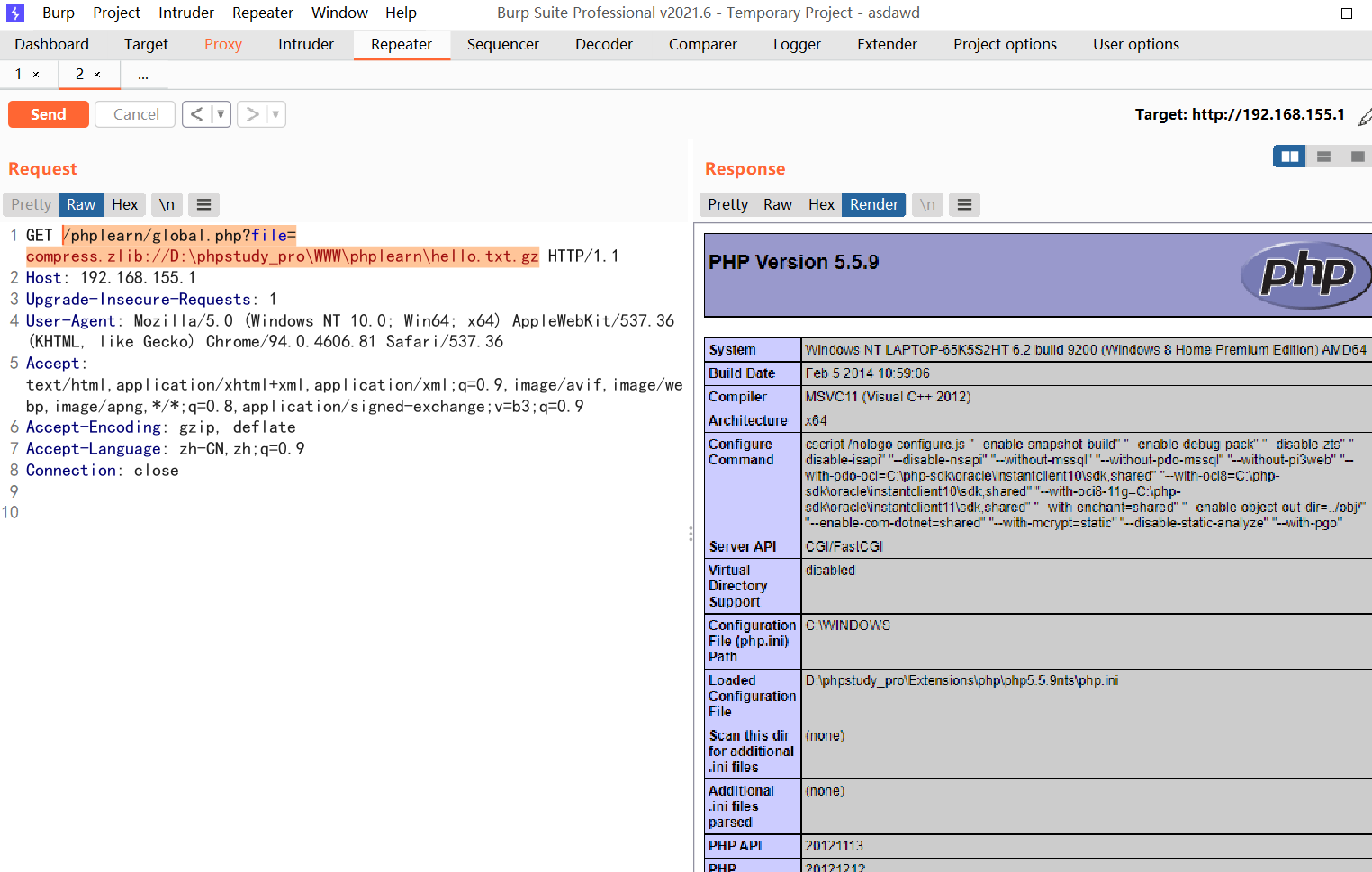This screenshot has width=1372, height=872.
Task: Open the response pane hamburger menu
Action: [x=964, y=205]
